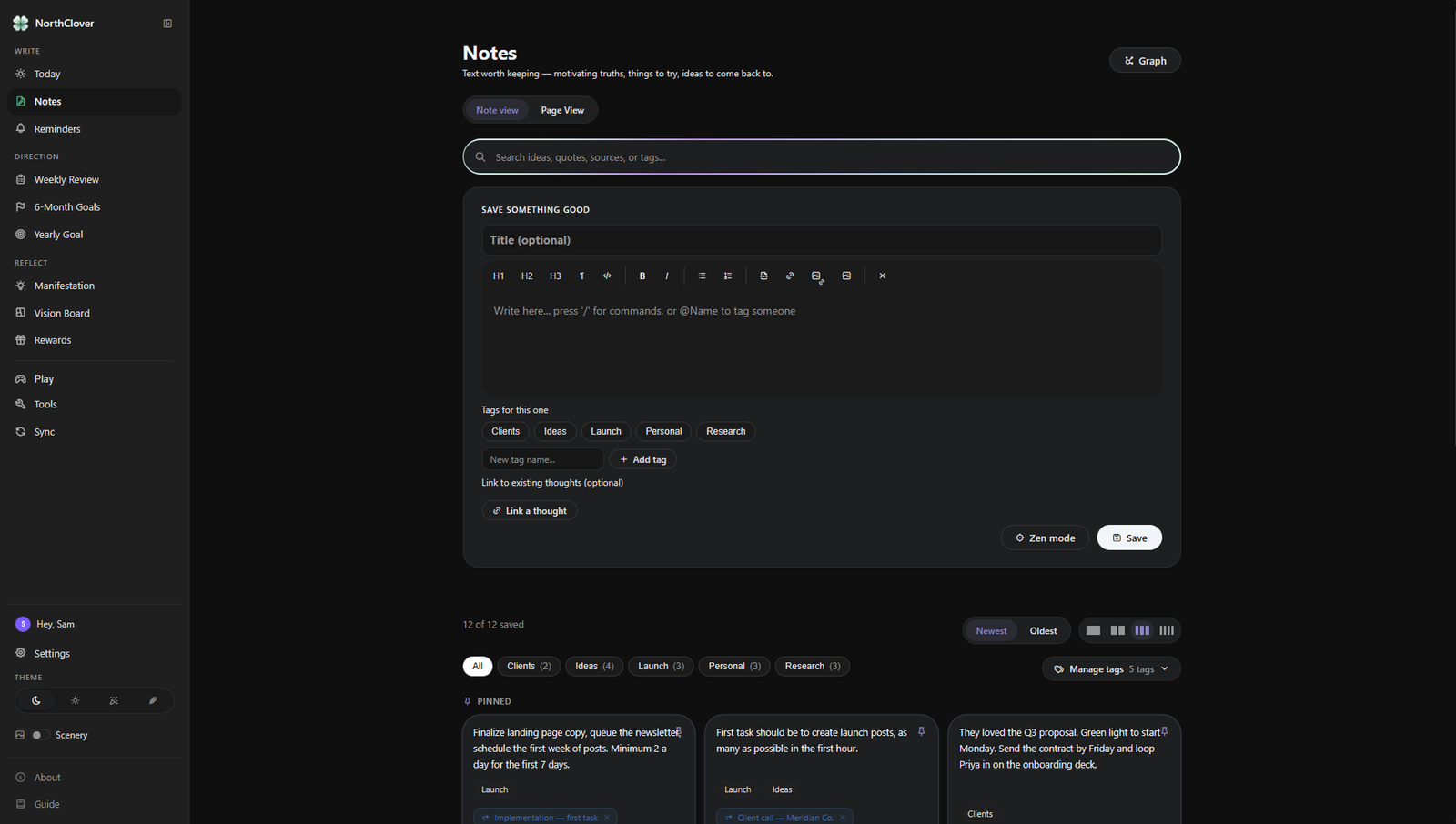
Task: Insert a bulleted list in the editor
Action: [x=702, y=276]
